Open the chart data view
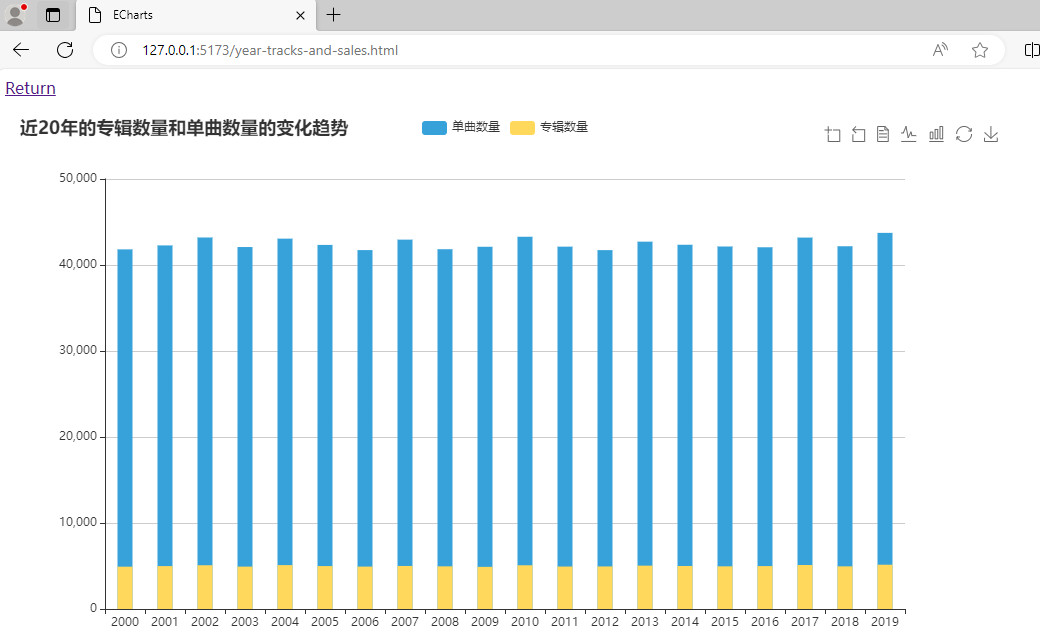The width and height of the screenshot is (1040, 641). pos(883,135)
